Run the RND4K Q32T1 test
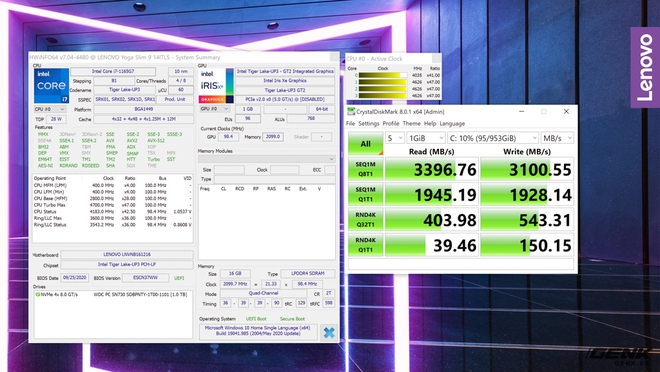 [365, 220]
